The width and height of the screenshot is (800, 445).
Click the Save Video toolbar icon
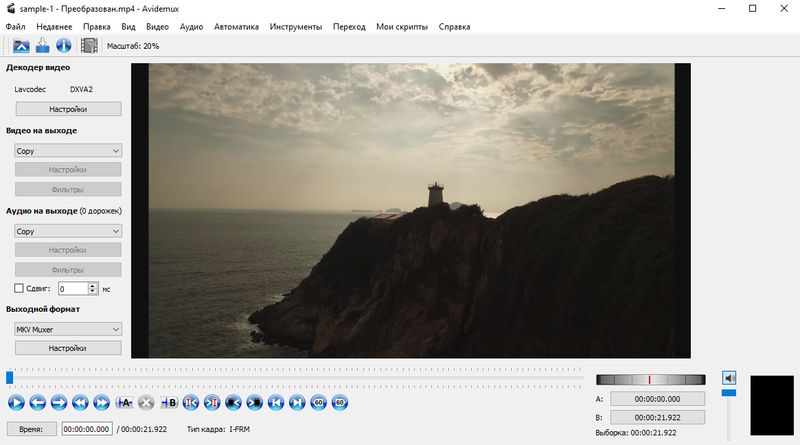click(42, 46)
